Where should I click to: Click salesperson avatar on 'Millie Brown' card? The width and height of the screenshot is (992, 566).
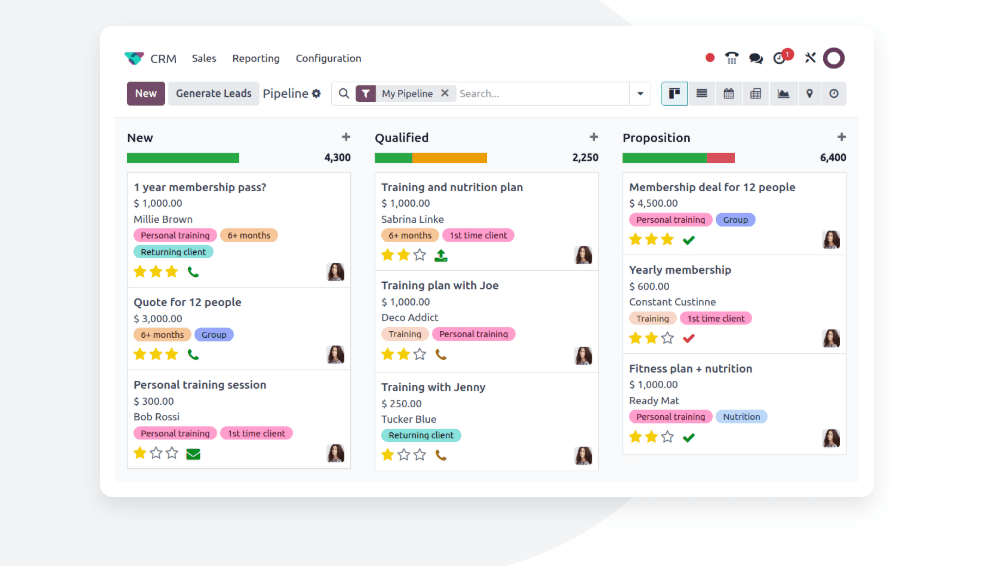coord(335,272)
